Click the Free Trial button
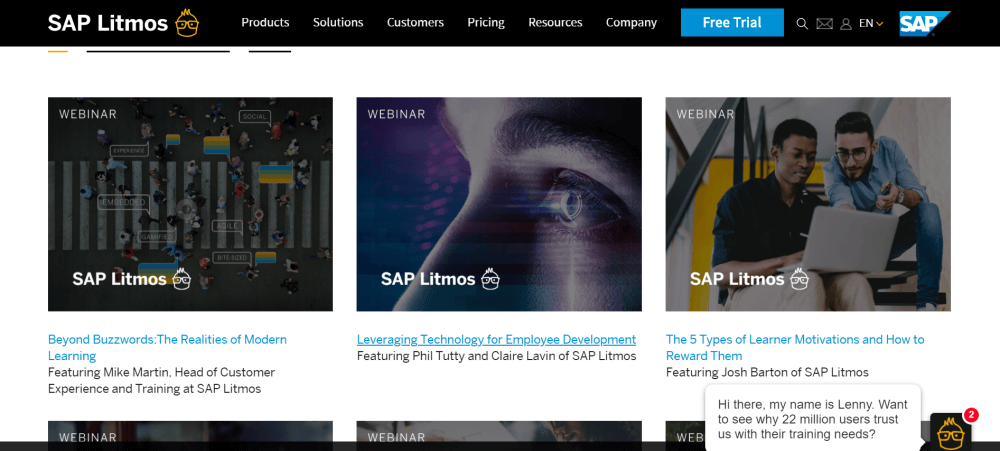 [x=732, y=22]
